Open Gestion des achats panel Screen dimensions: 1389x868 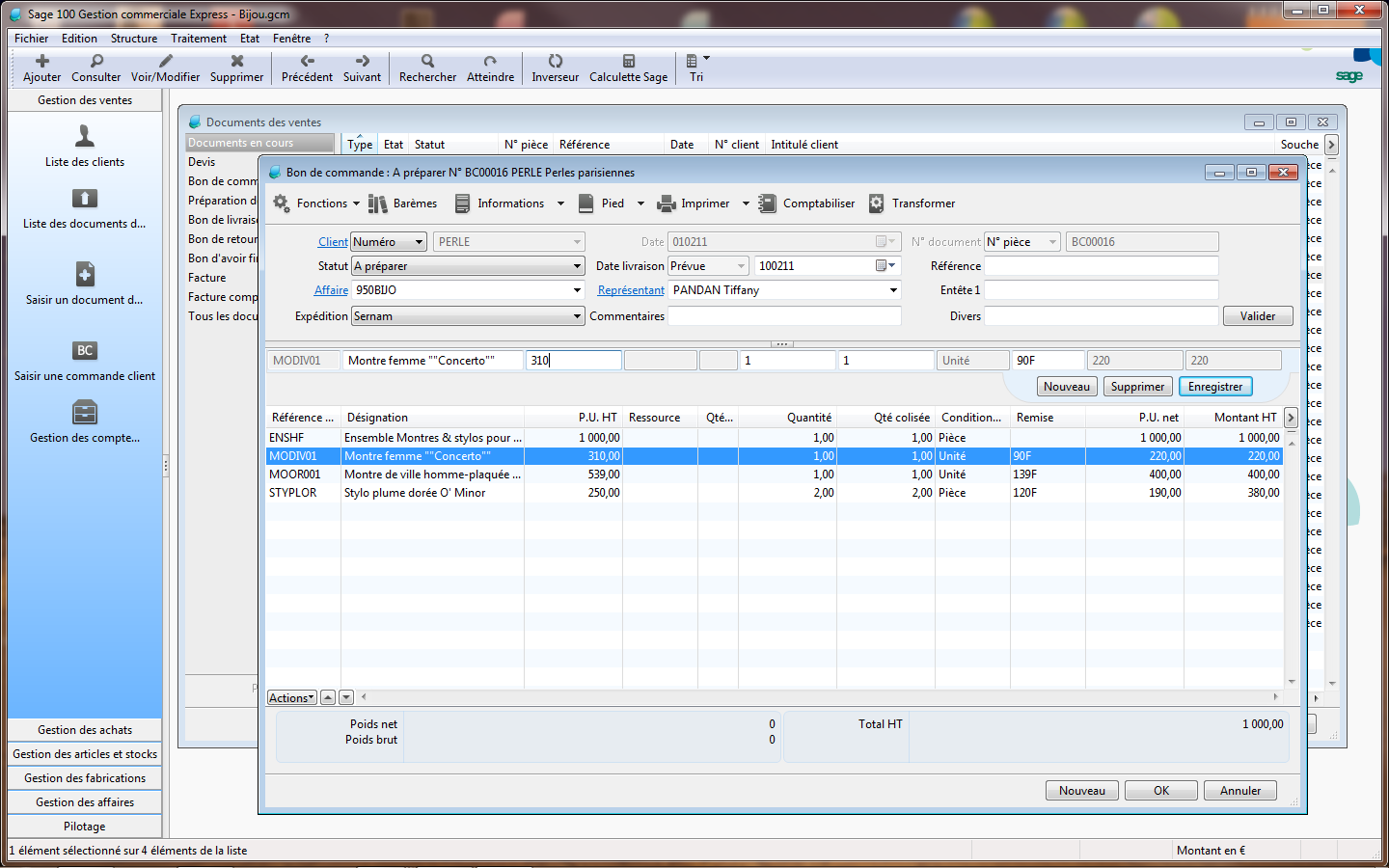click(85, 730)
